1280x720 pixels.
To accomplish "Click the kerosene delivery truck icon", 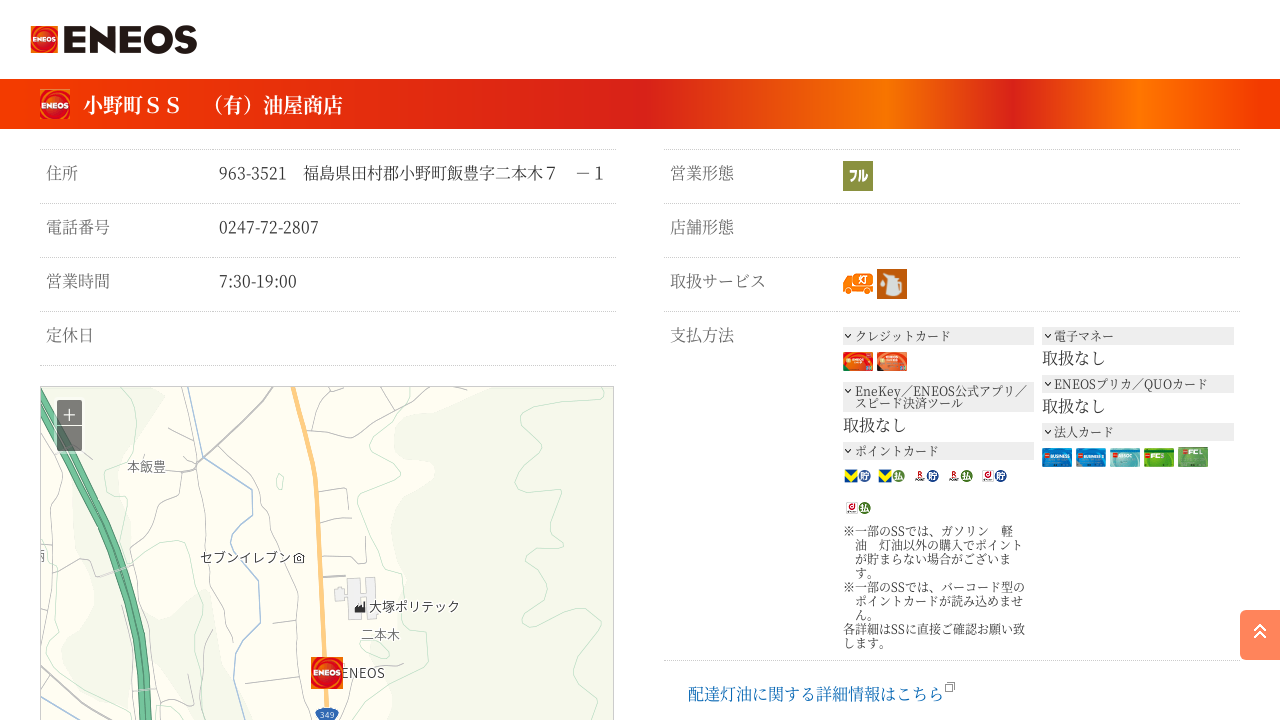I will coord(858,284).
